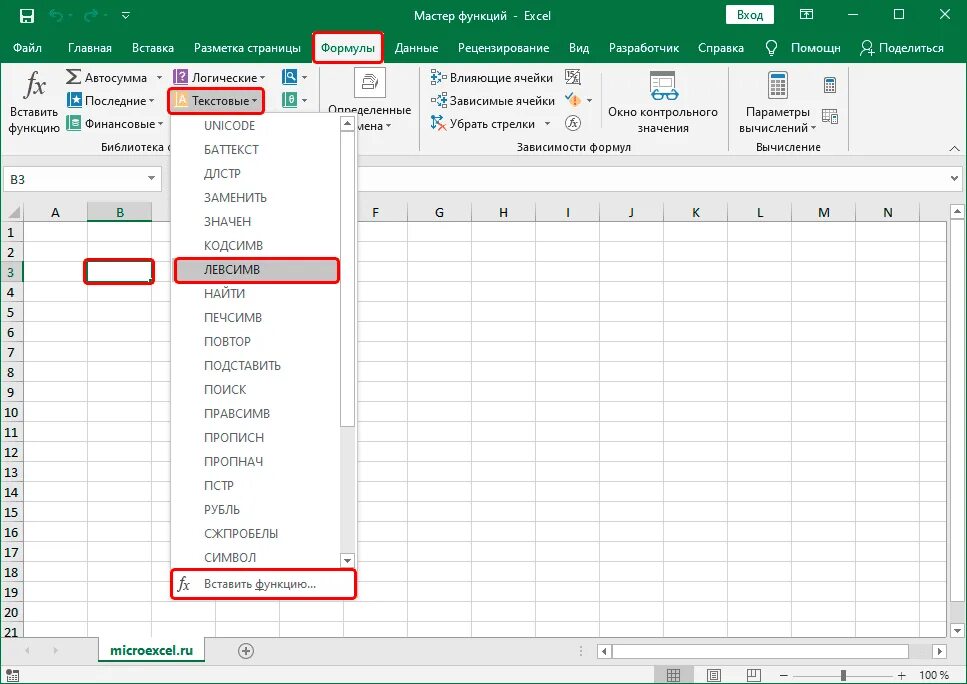Select the ЛЕВСИМВ function
Screen dimensions: 967x684
[257, 270]
